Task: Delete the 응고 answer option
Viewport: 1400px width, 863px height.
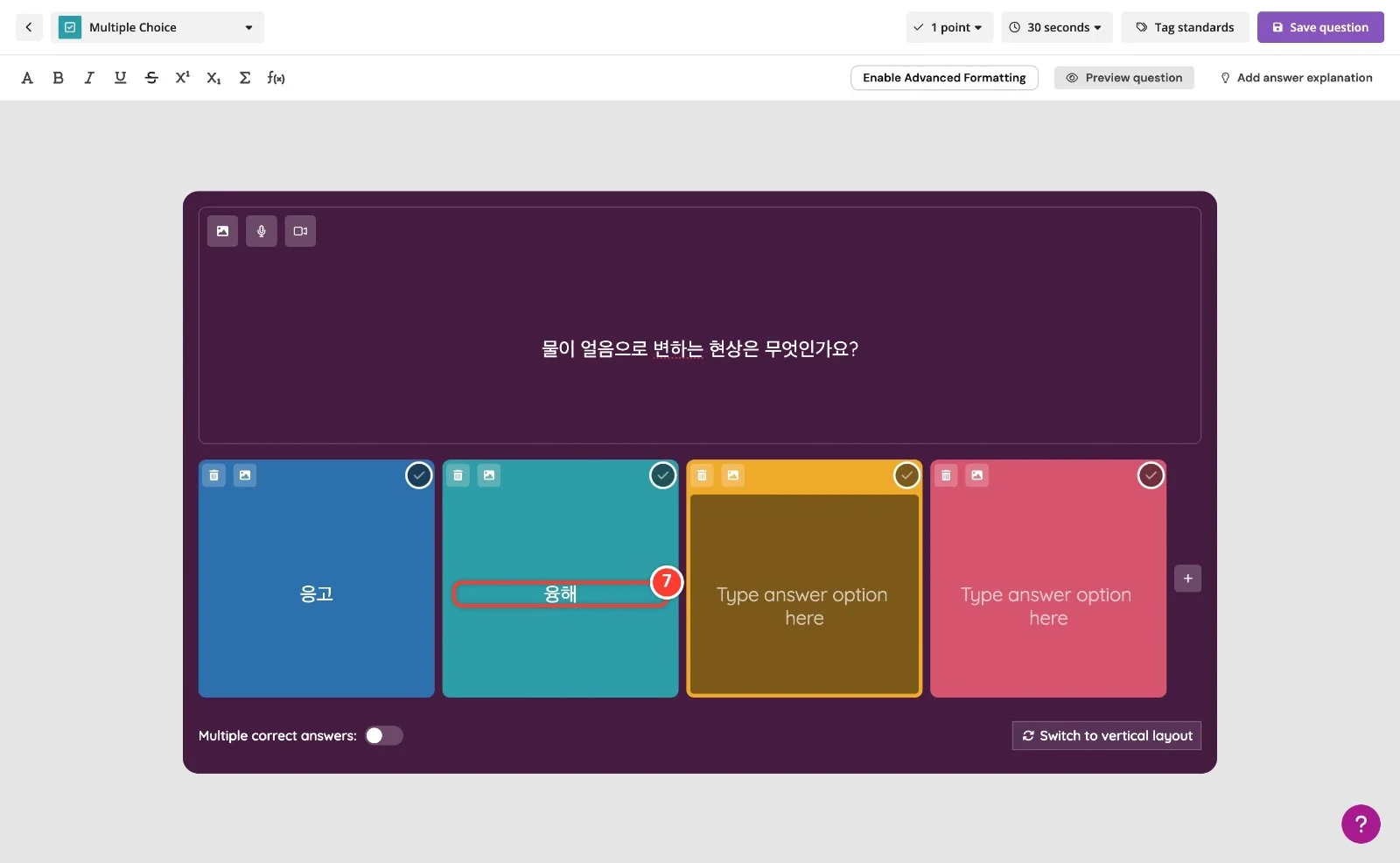Action: [x=214, y=475]
